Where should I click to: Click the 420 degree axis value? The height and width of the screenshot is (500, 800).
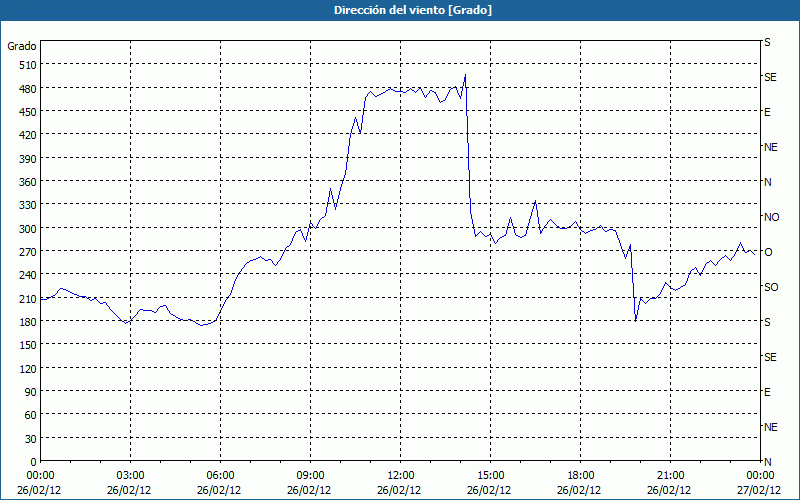(28, 135)
